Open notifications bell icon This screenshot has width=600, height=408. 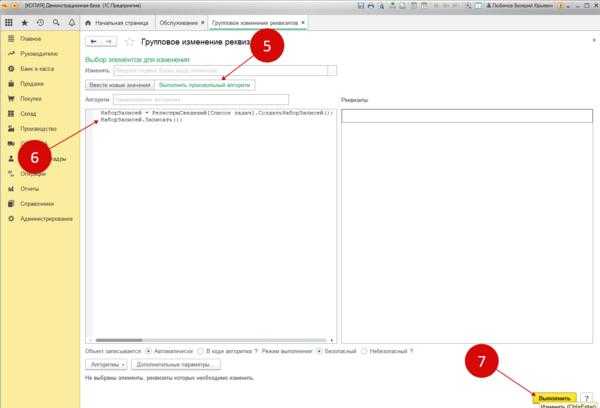(x=72, y=23)
